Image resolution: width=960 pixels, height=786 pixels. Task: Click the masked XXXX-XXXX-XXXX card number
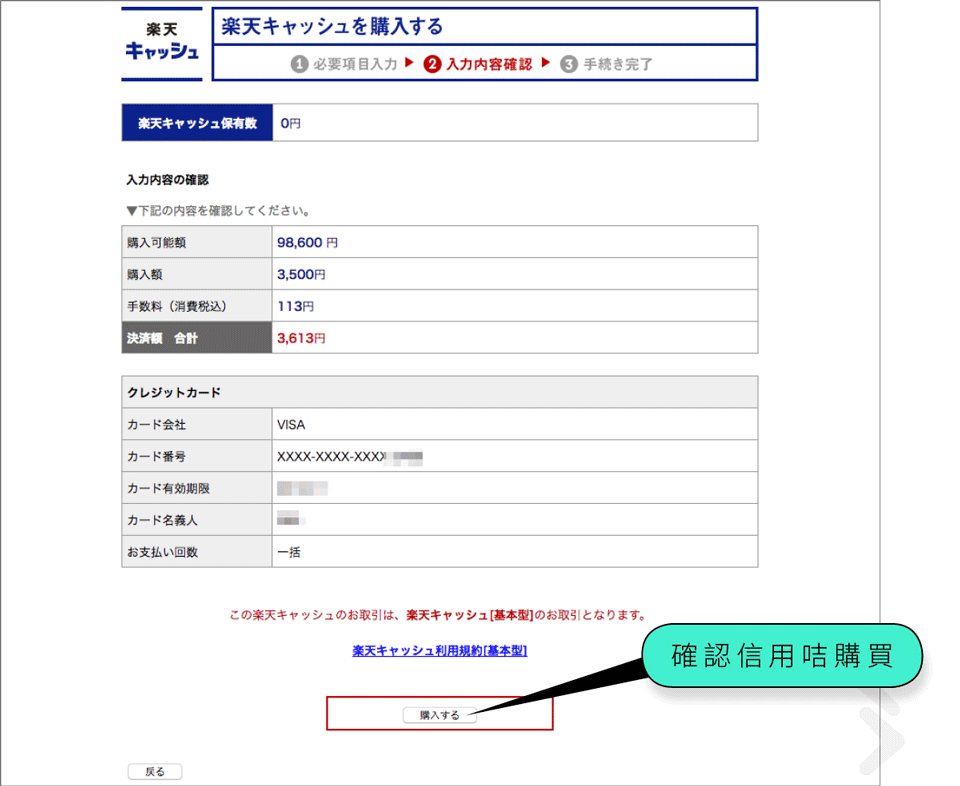pyautogui.click(x=350, y=457)
